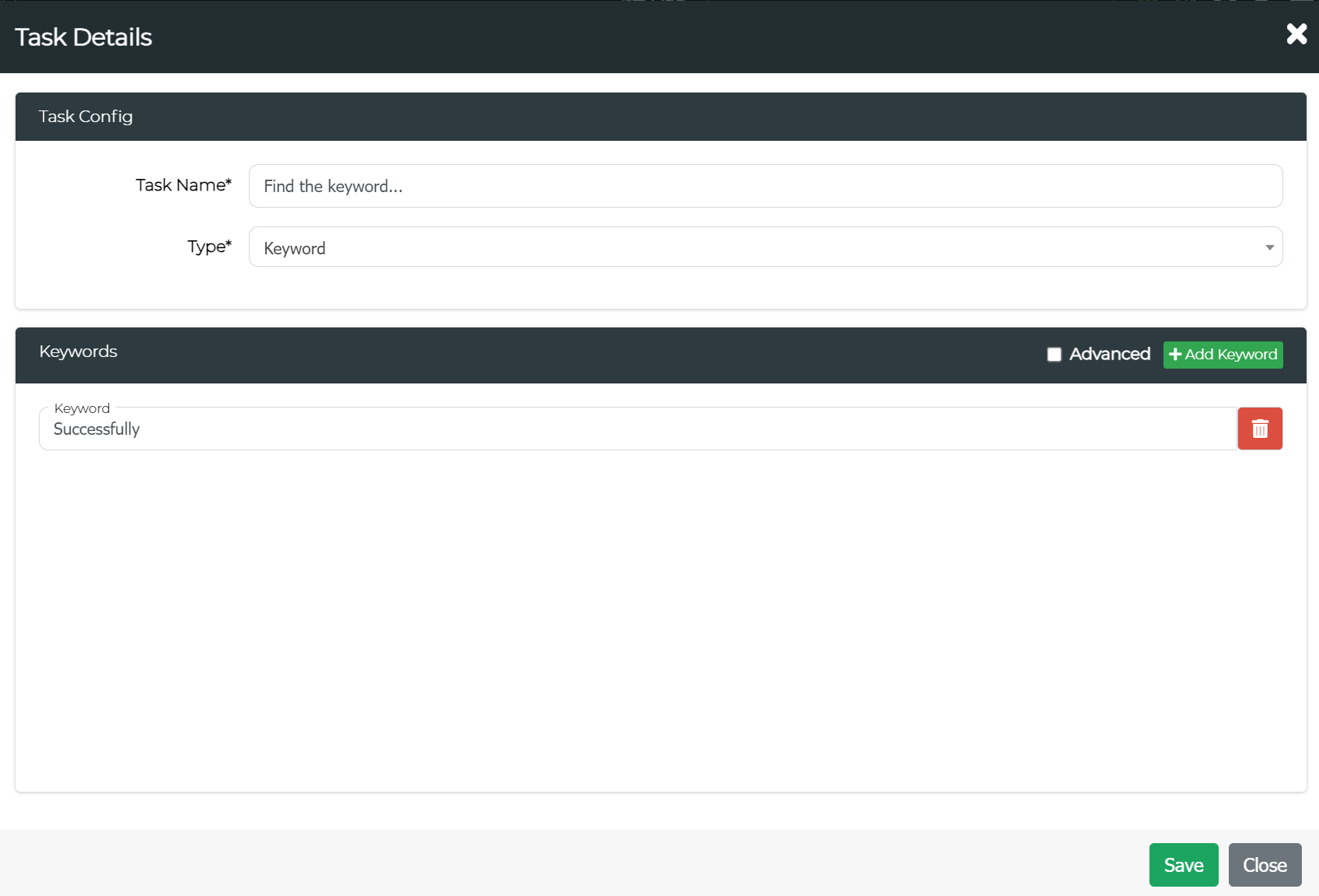Image resolution: width=1319 pixels, height=896 pixels.
Task: Click the Task Name* label
Action: pos(184,185)
